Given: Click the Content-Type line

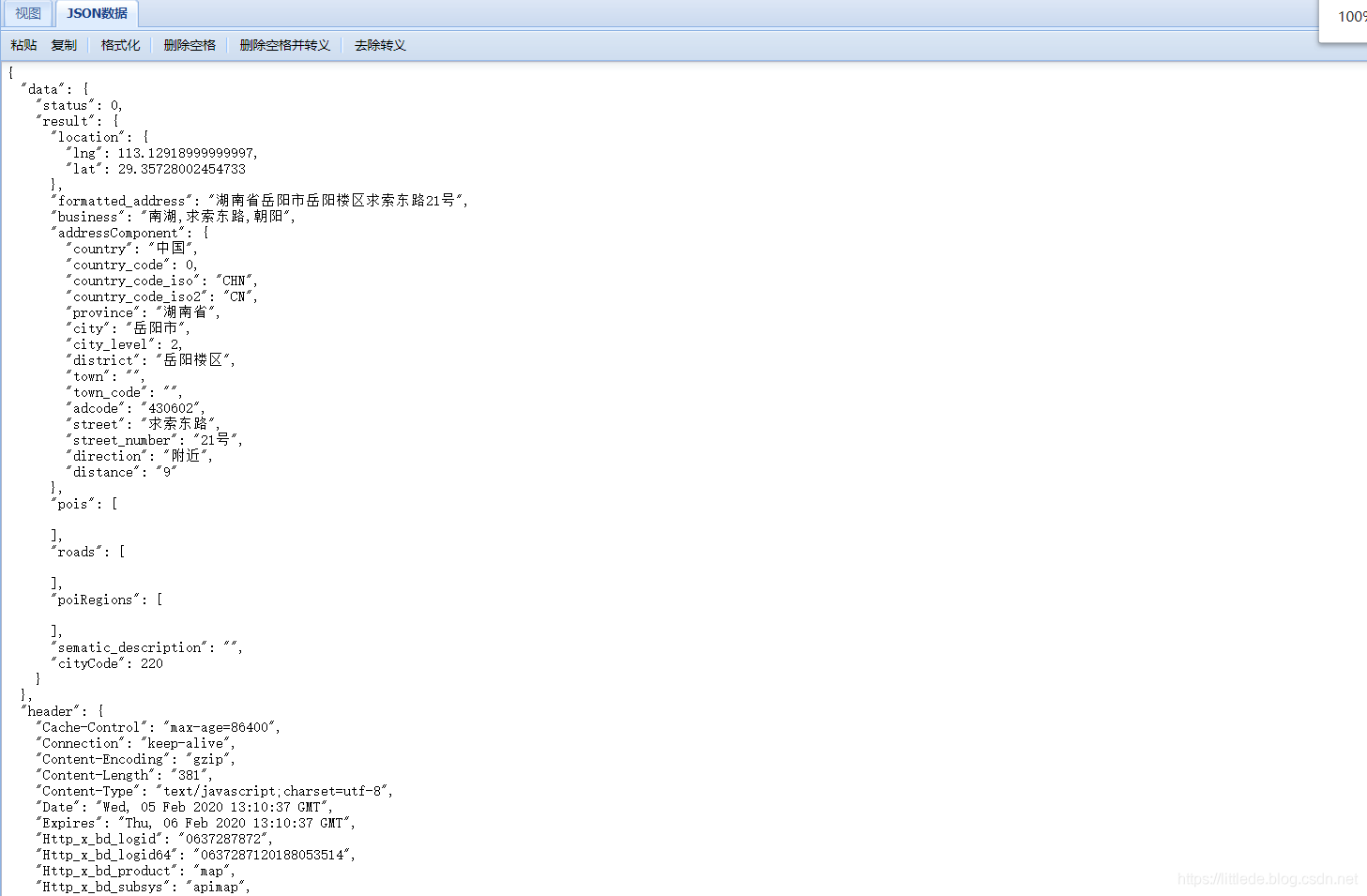Looking at the screenshot, I should tap(215, 792).
